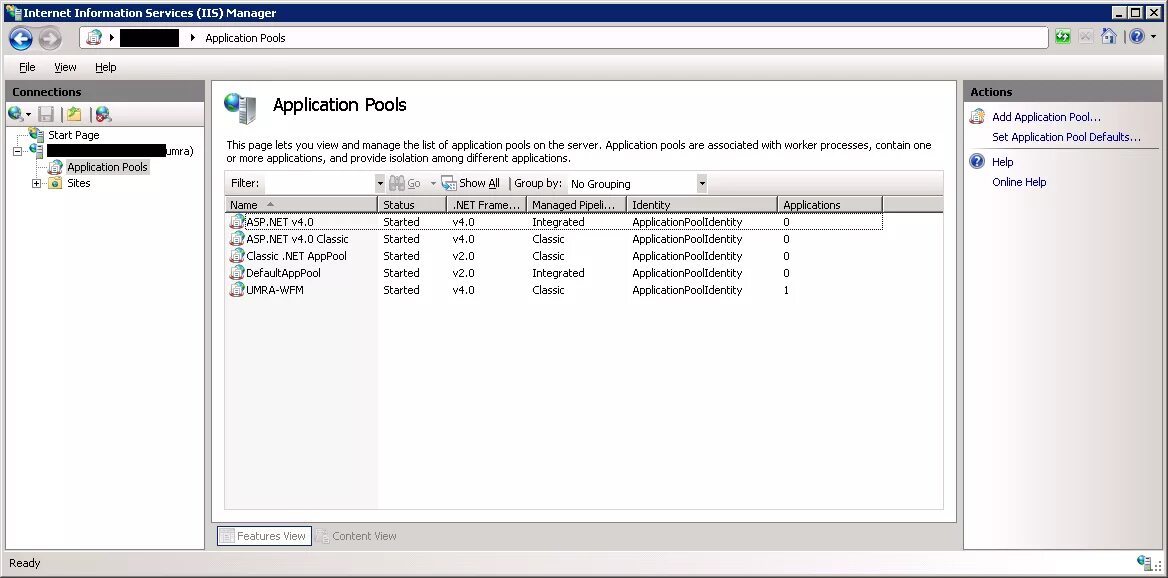
Task: Expand the Sites tree node
Action: (36, 183)
